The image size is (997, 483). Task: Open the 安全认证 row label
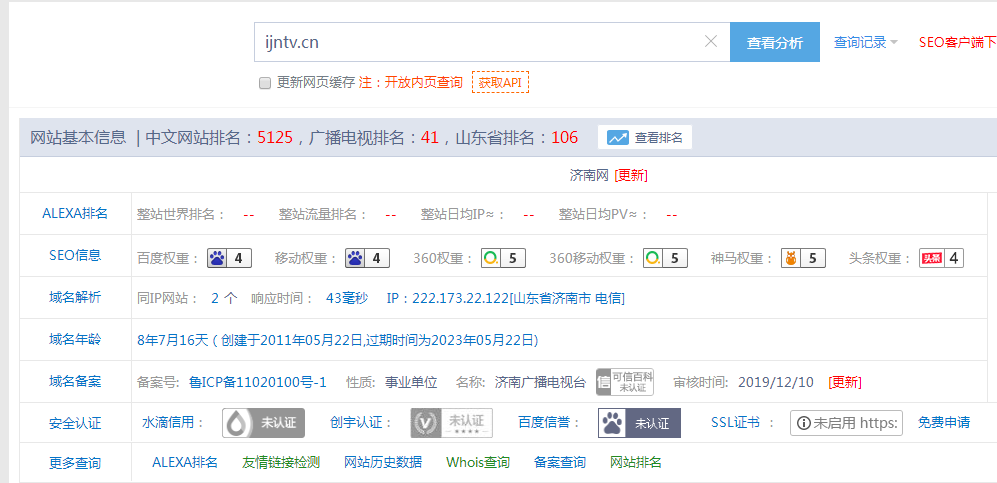pos(75,423)
